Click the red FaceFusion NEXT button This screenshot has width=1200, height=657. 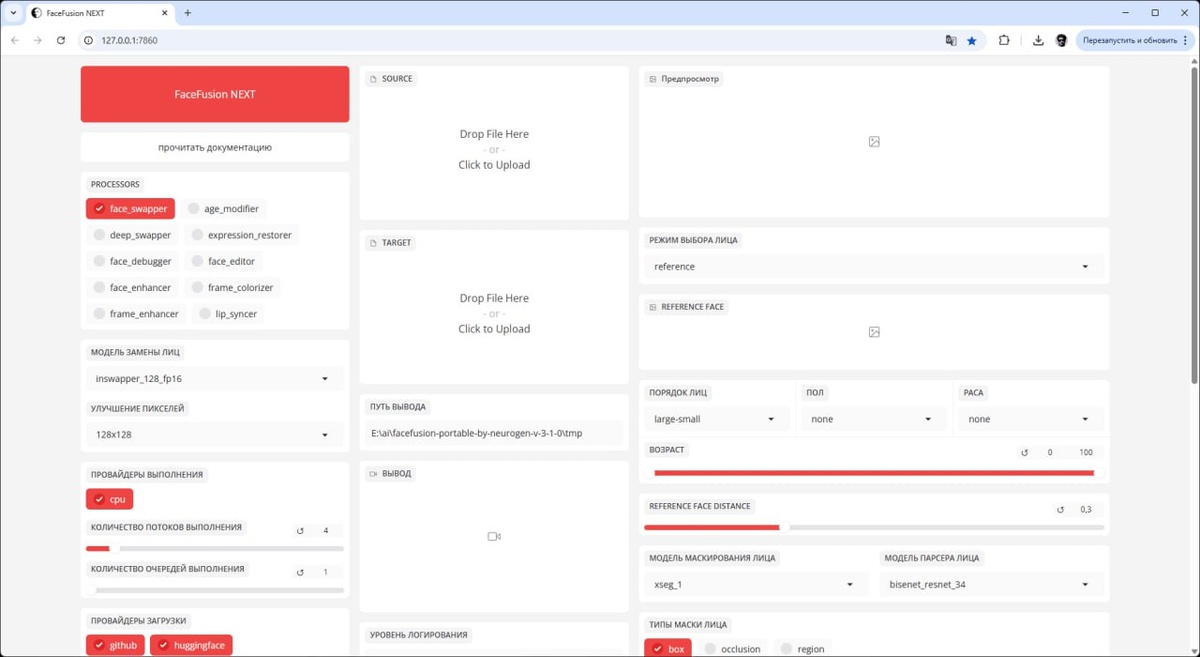[x=215, y=94]
